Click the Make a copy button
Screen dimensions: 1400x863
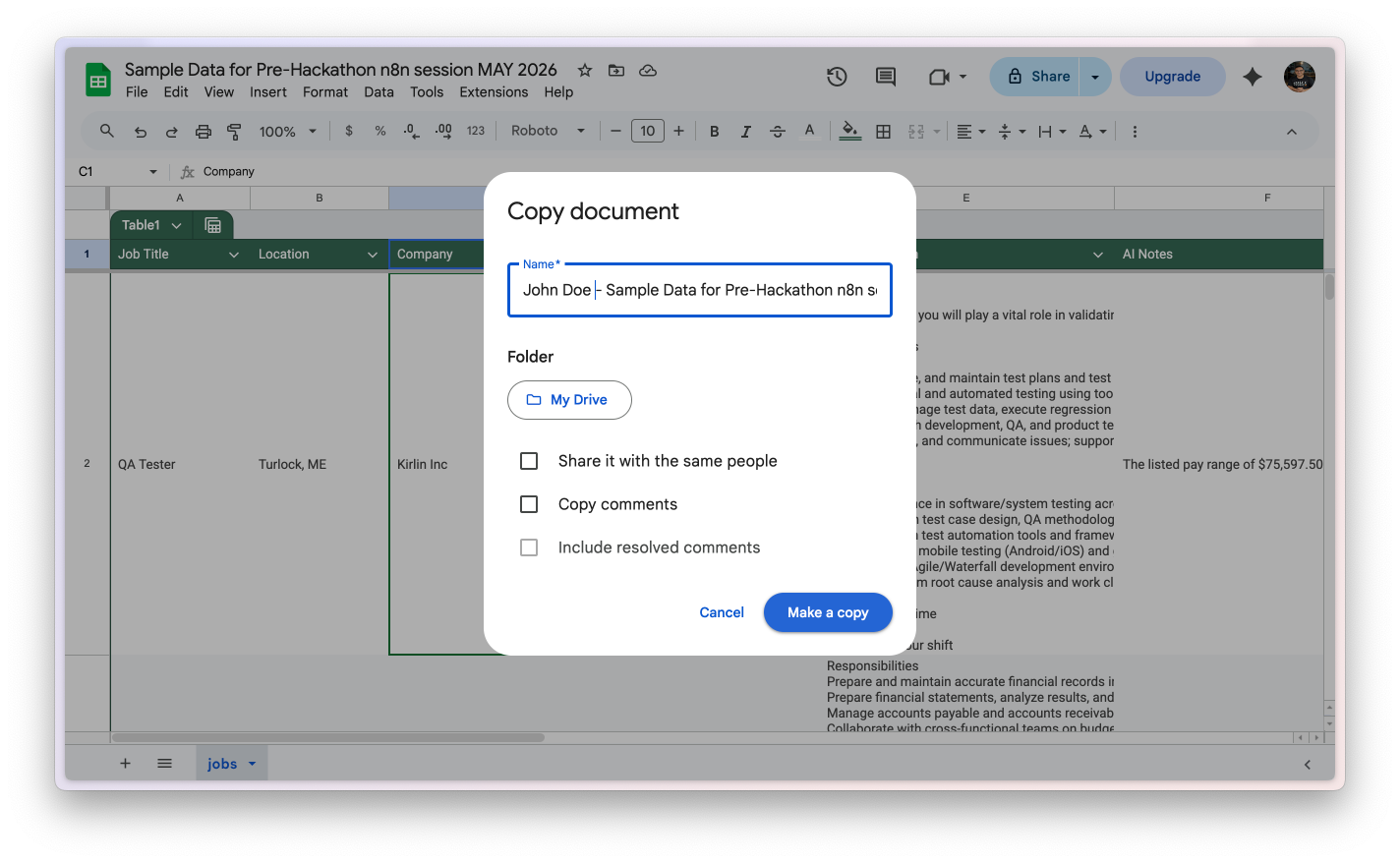tap(828, 612)
